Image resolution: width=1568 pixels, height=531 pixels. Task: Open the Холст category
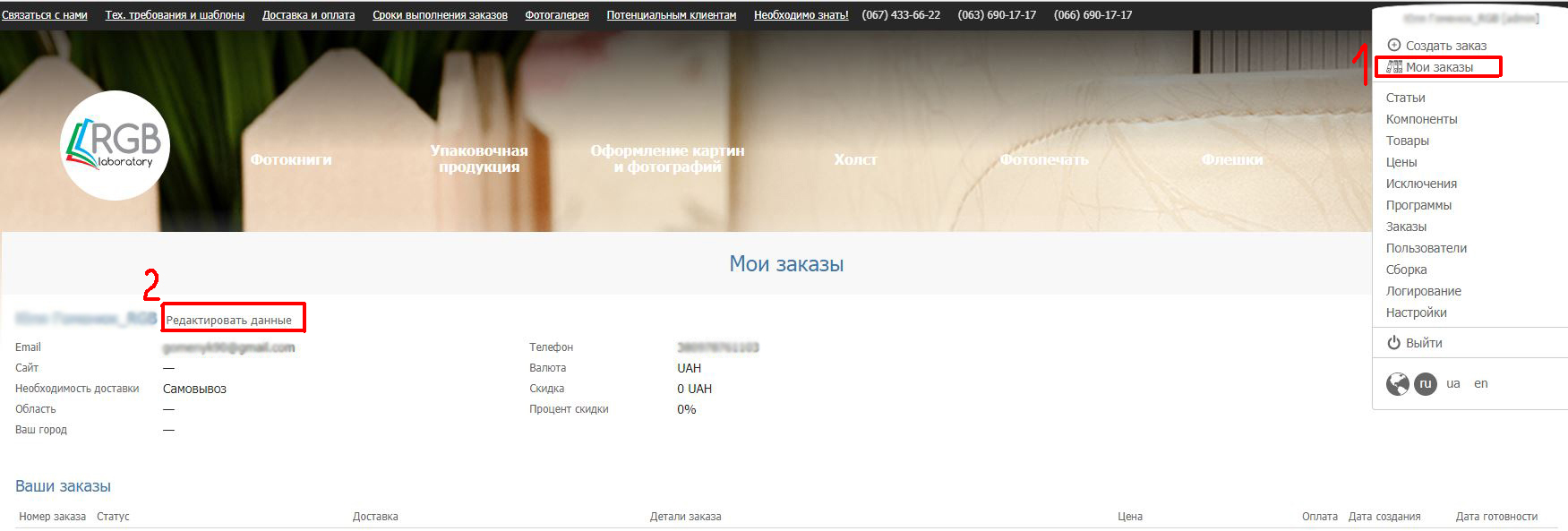coord(855,159)
